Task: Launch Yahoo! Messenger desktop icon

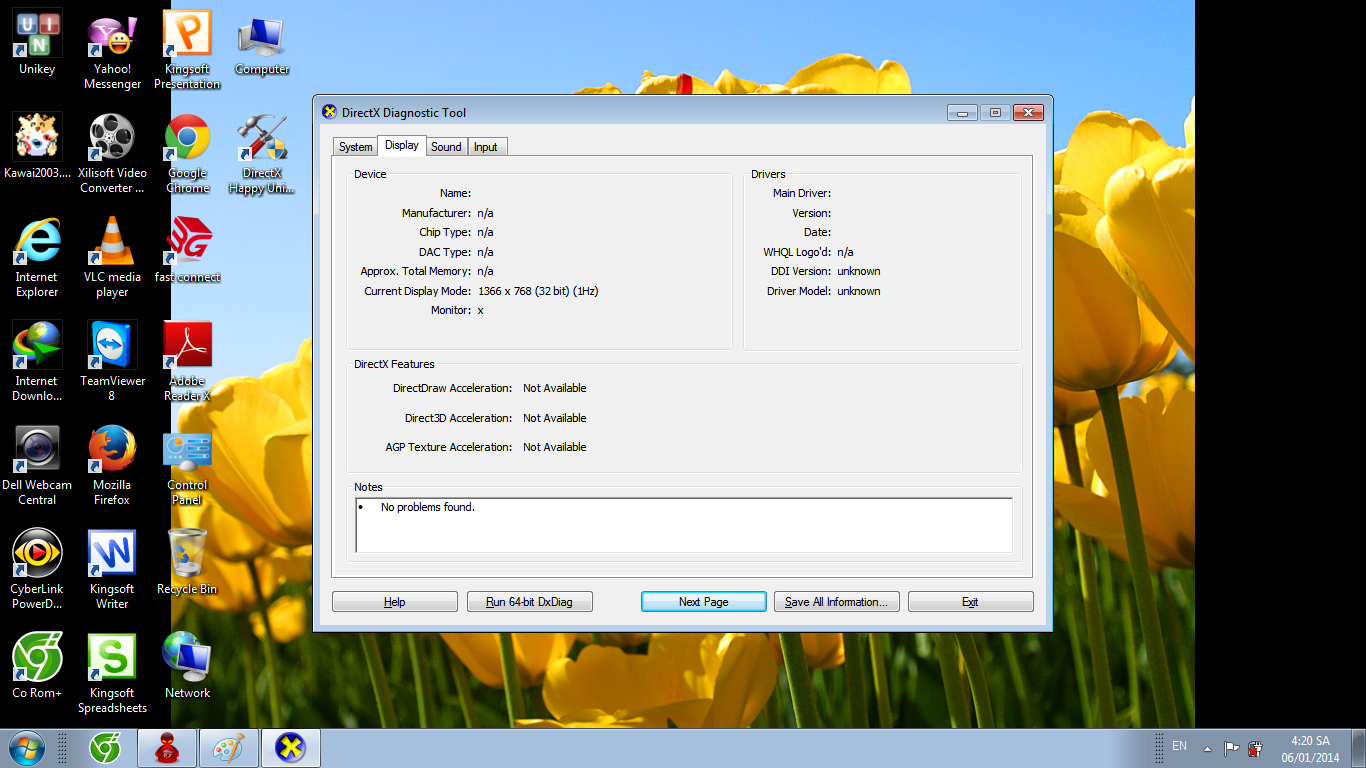Action: (112, 52)
